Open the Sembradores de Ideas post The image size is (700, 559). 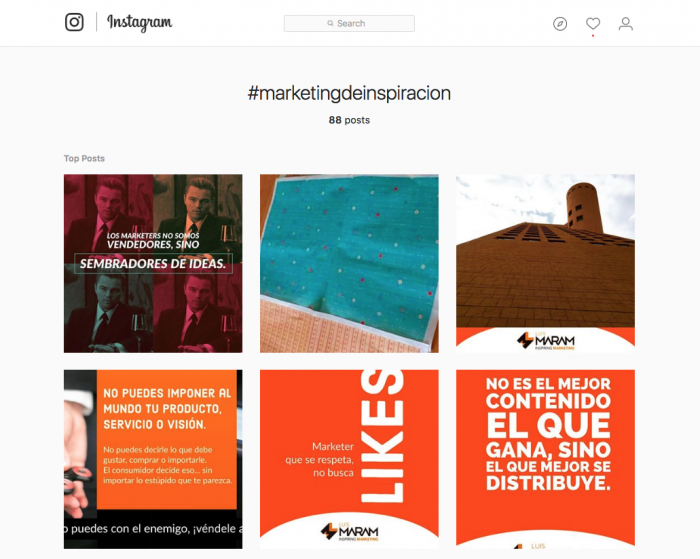pos(153,263)
